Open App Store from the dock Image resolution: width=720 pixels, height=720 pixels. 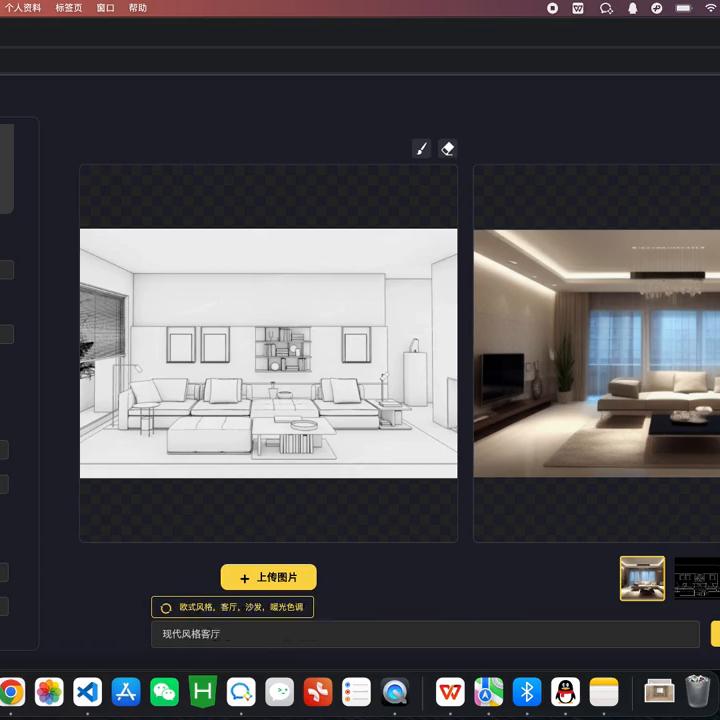click(126, 691)
